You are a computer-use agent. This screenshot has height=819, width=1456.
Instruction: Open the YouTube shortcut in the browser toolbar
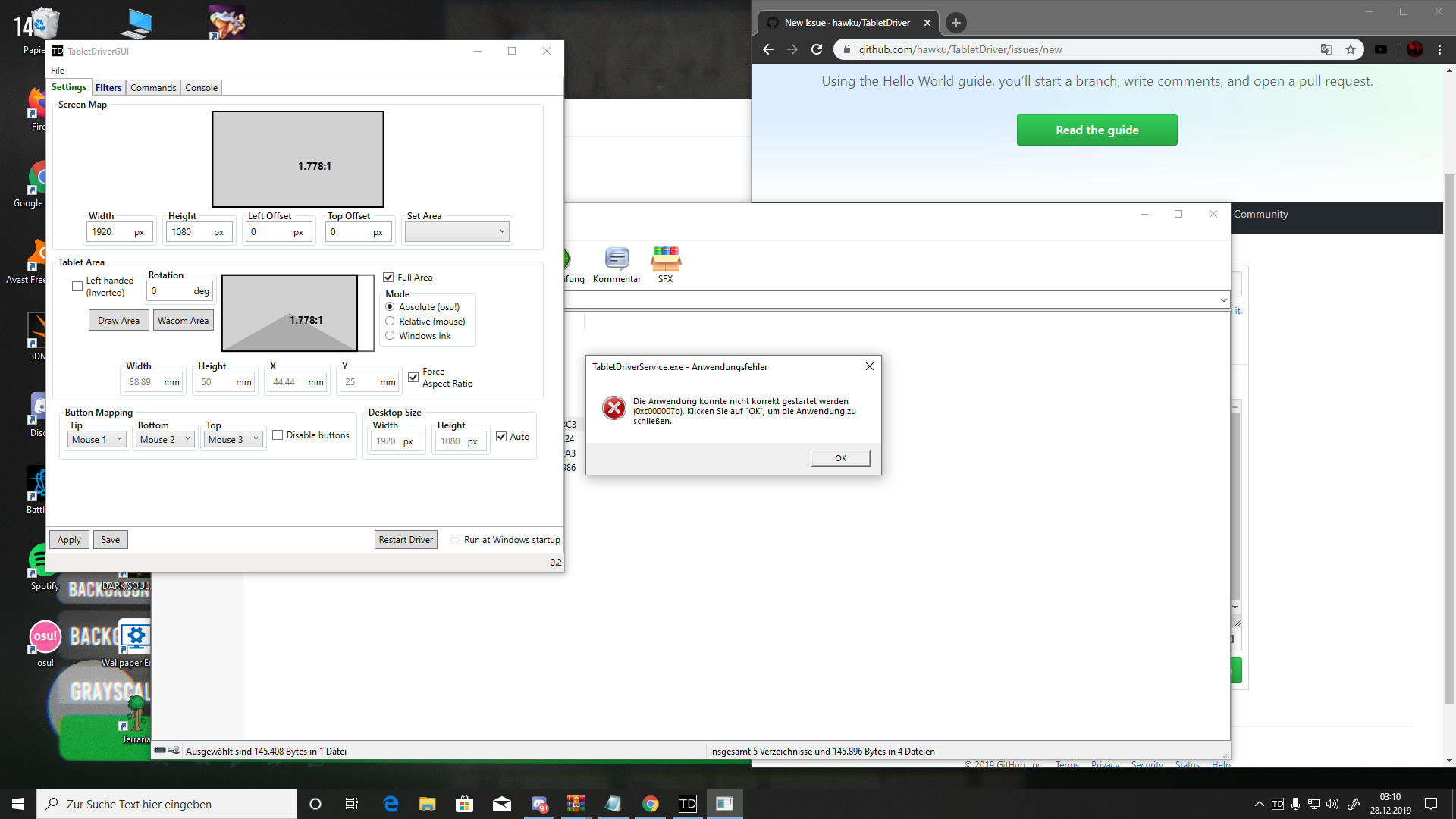(1380, 49)
